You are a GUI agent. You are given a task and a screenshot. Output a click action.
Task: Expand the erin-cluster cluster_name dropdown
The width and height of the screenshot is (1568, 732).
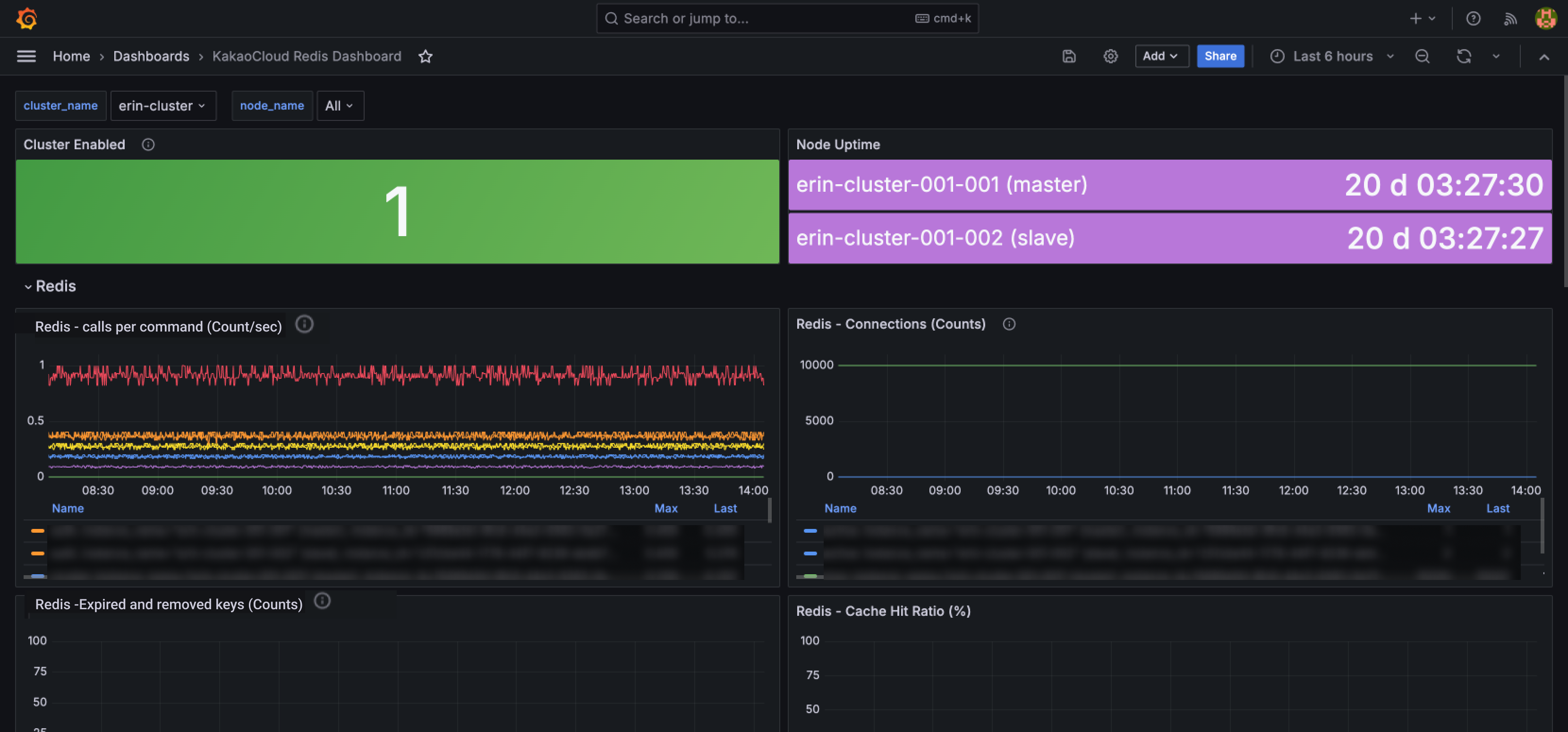click(x=162, y=105)
